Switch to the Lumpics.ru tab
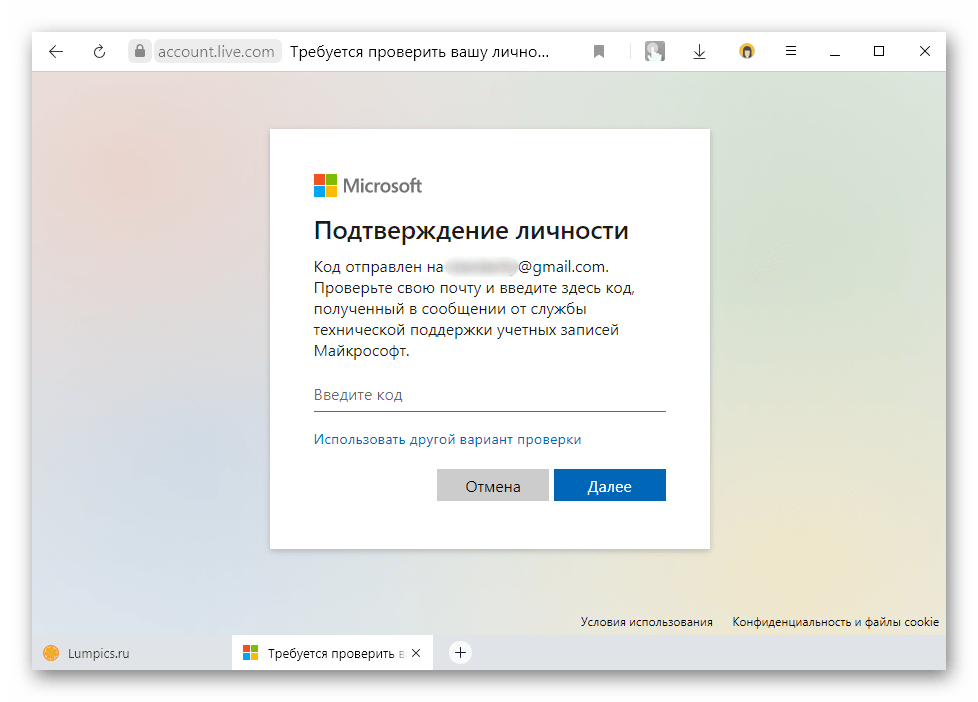The height and width of the screenshot is (702, 978). (x=100, y=653)
